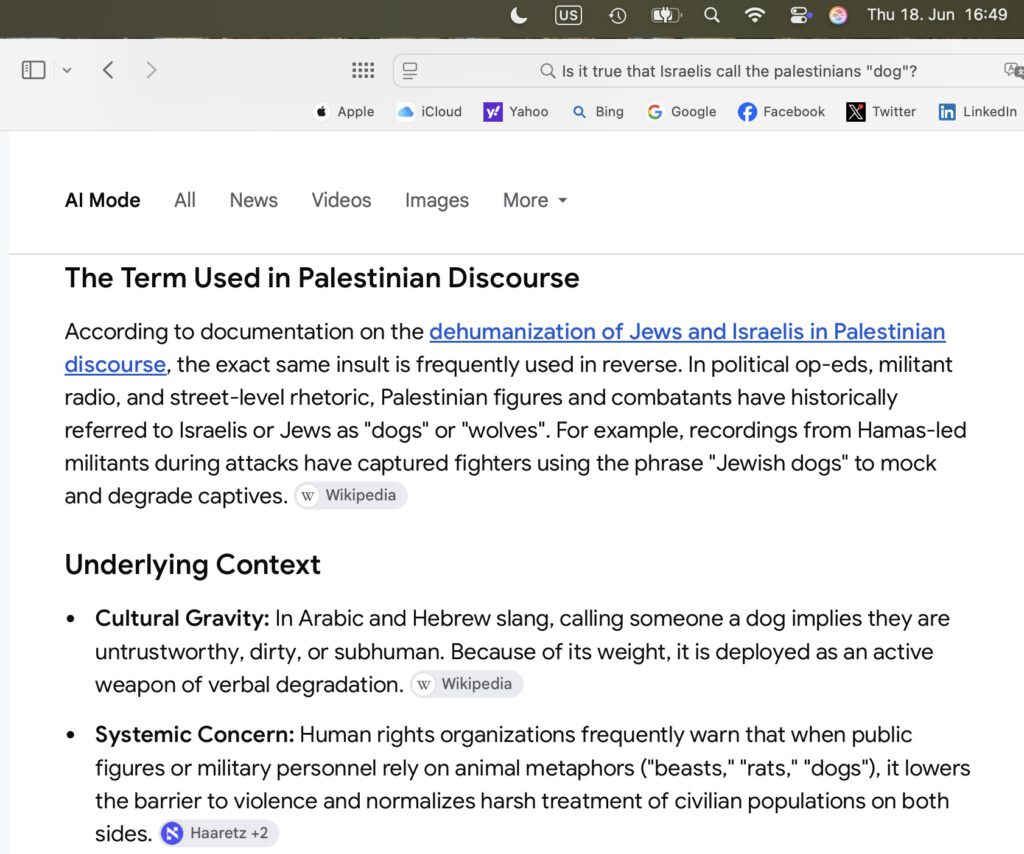The height and width of the screenshot is (854, 1024).
Task: Open the Wi-Fi menu bar icon
Action: (754, 15)
